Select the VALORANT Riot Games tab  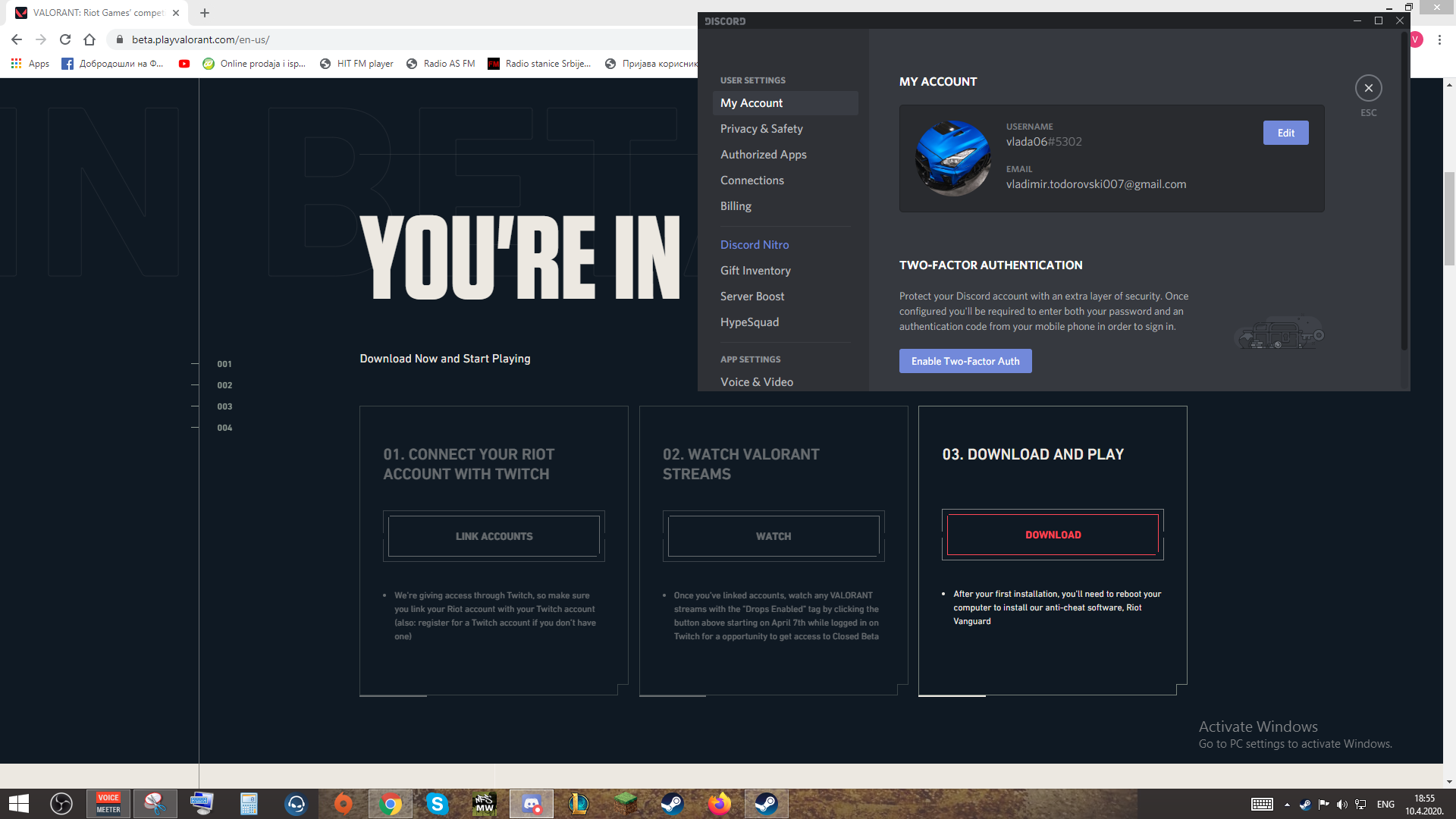click(x=99, y=13)
